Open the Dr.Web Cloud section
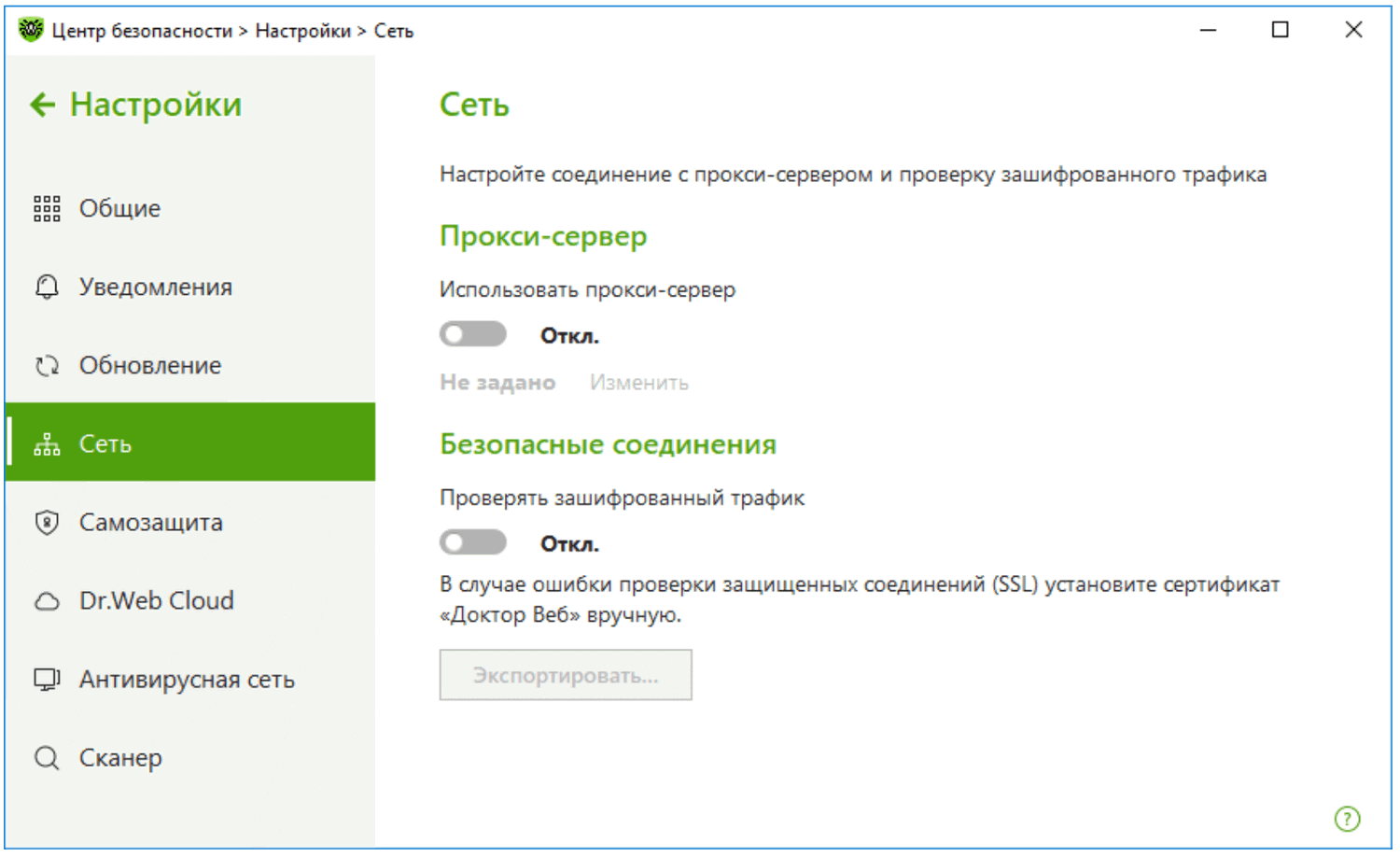Screen dimensions: 1400x857 (190, 600)
